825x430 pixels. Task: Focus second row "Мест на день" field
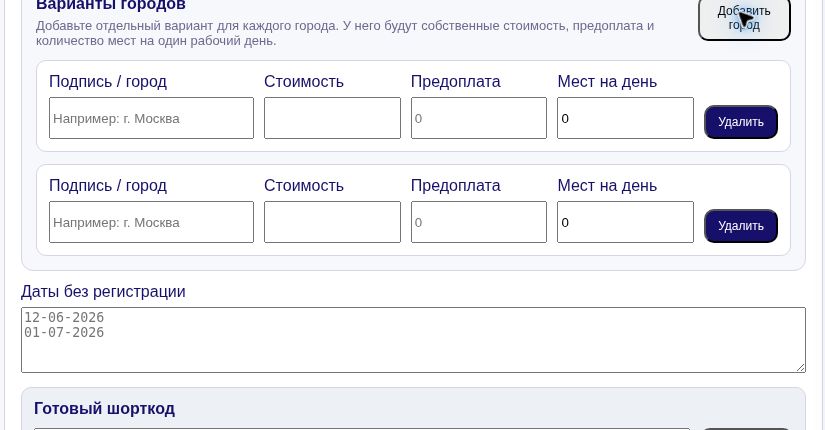pos(625,222)
